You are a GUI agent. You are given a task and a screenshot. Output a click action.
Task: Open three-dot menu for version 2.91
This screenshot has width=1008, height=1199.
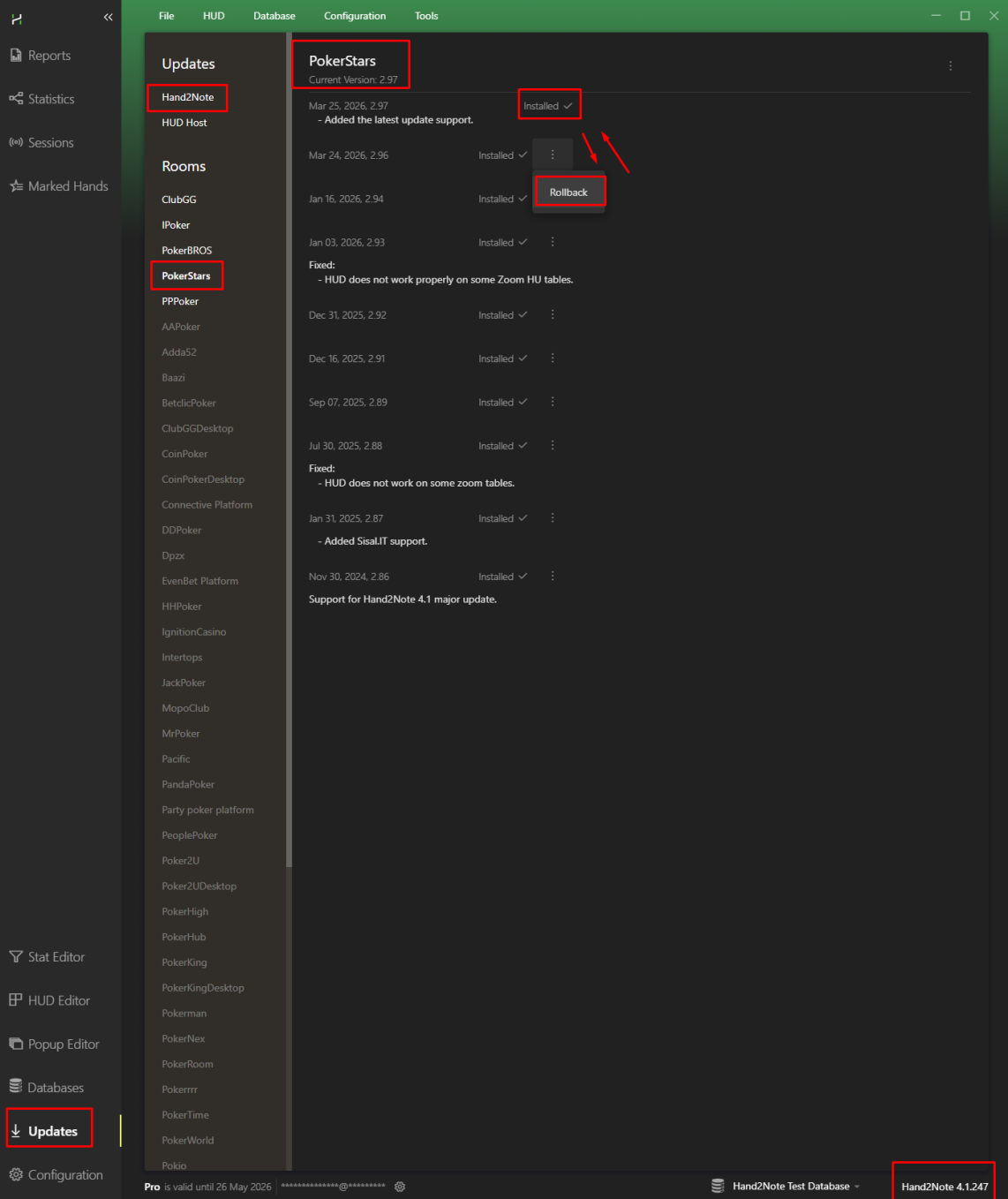553,358
